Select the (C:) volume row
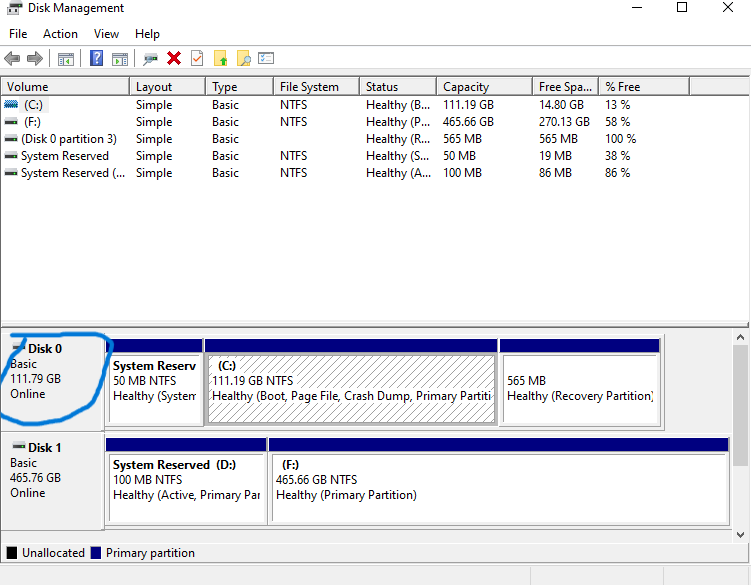The image size is (751, 585). click(x=345, y=104)
